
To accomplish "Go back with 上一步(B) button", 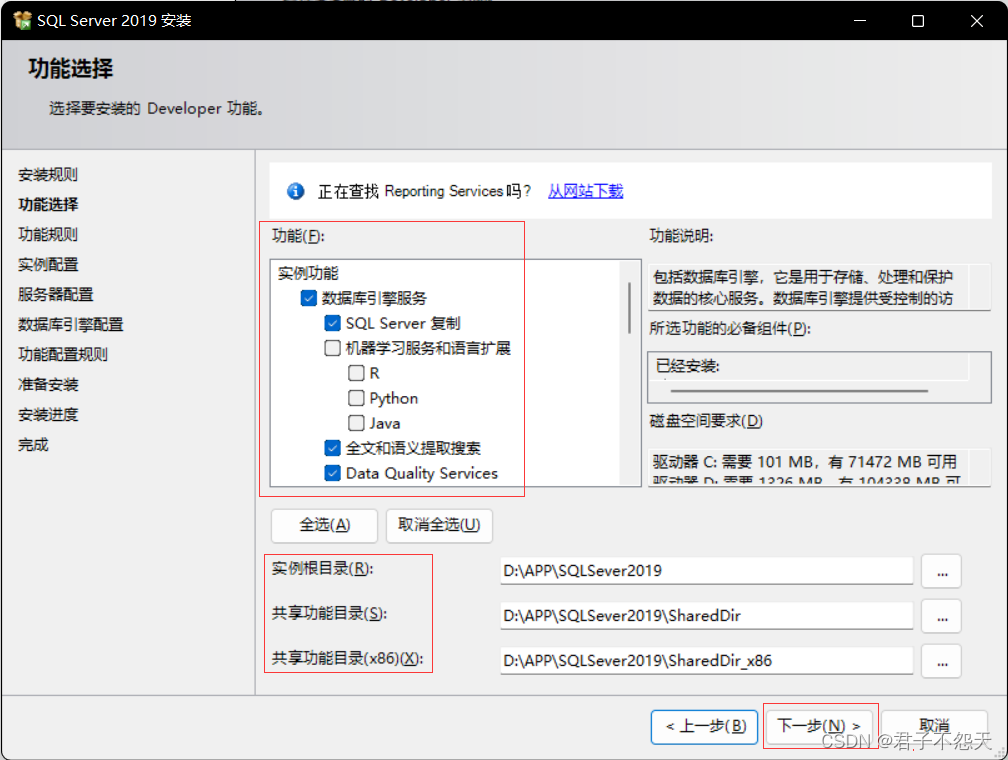I will pos(705,727).
